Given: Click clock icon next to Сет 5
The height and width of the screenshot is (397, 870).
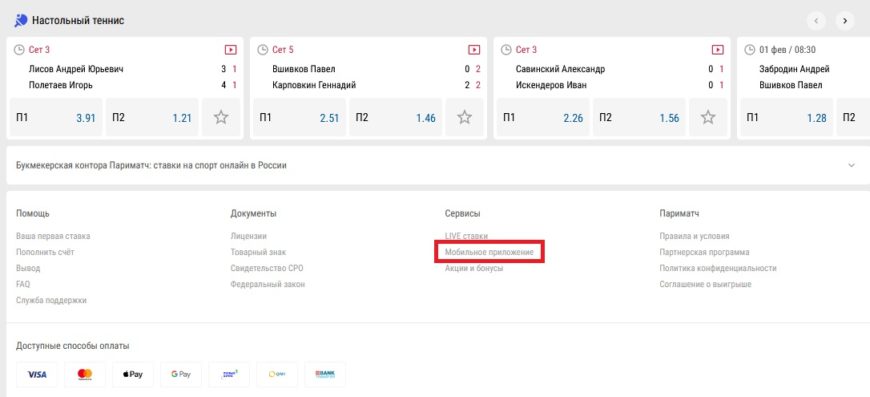Looking at the screenshot, I should tap(263, 50).
